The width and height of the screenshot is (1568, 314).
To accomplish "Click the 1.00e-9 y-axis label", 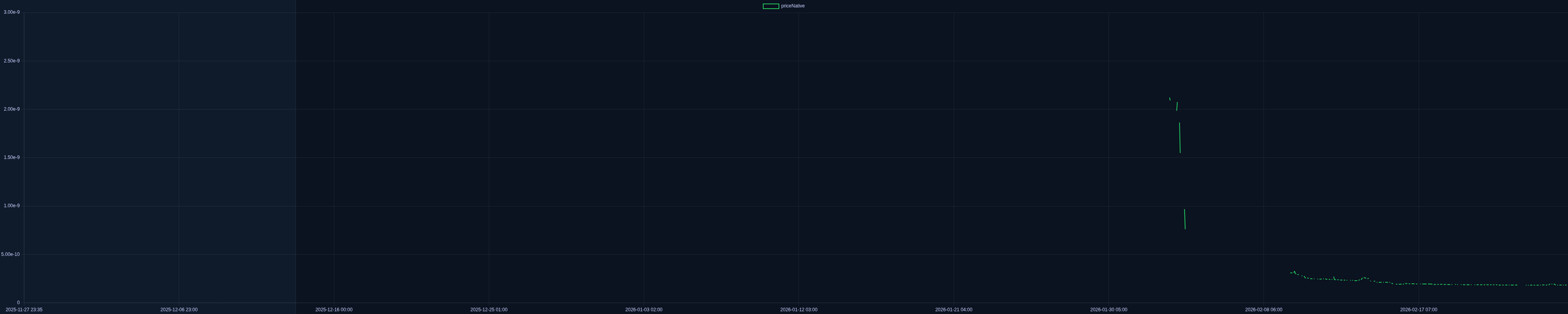I will click(x=12, y=205).
